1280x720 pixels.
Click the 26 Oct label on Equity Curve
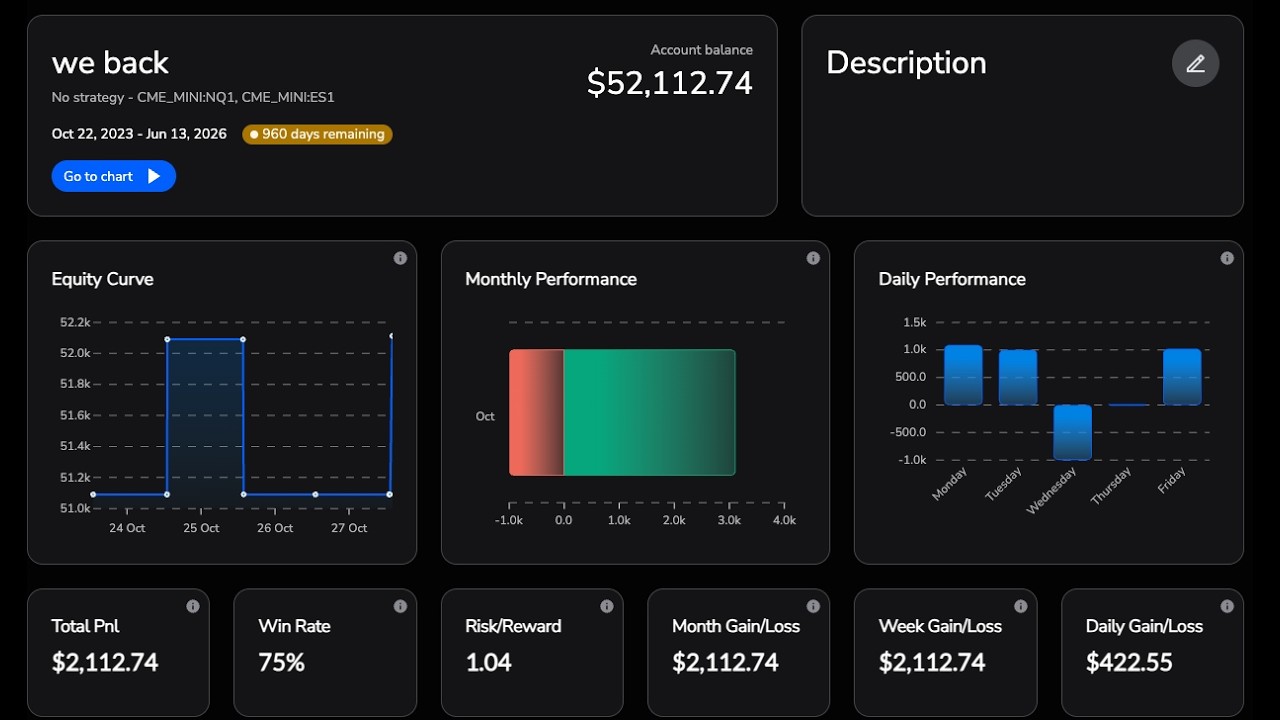tap(275, 528)
